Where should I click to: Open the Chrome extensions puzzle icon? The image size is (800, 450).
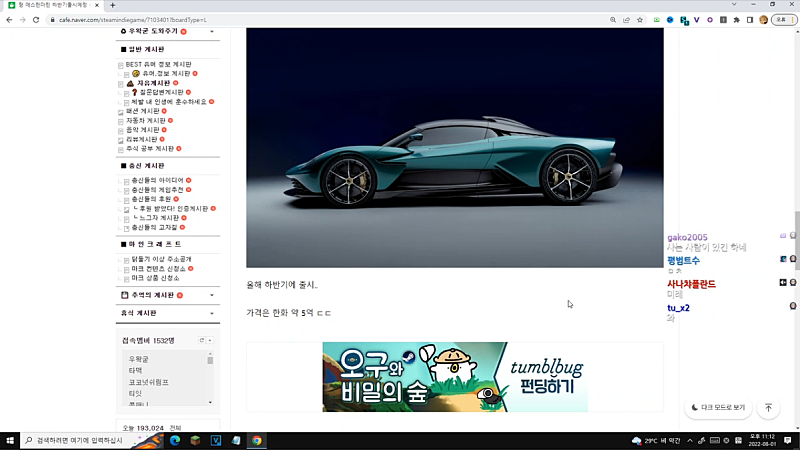coord(735,19)
